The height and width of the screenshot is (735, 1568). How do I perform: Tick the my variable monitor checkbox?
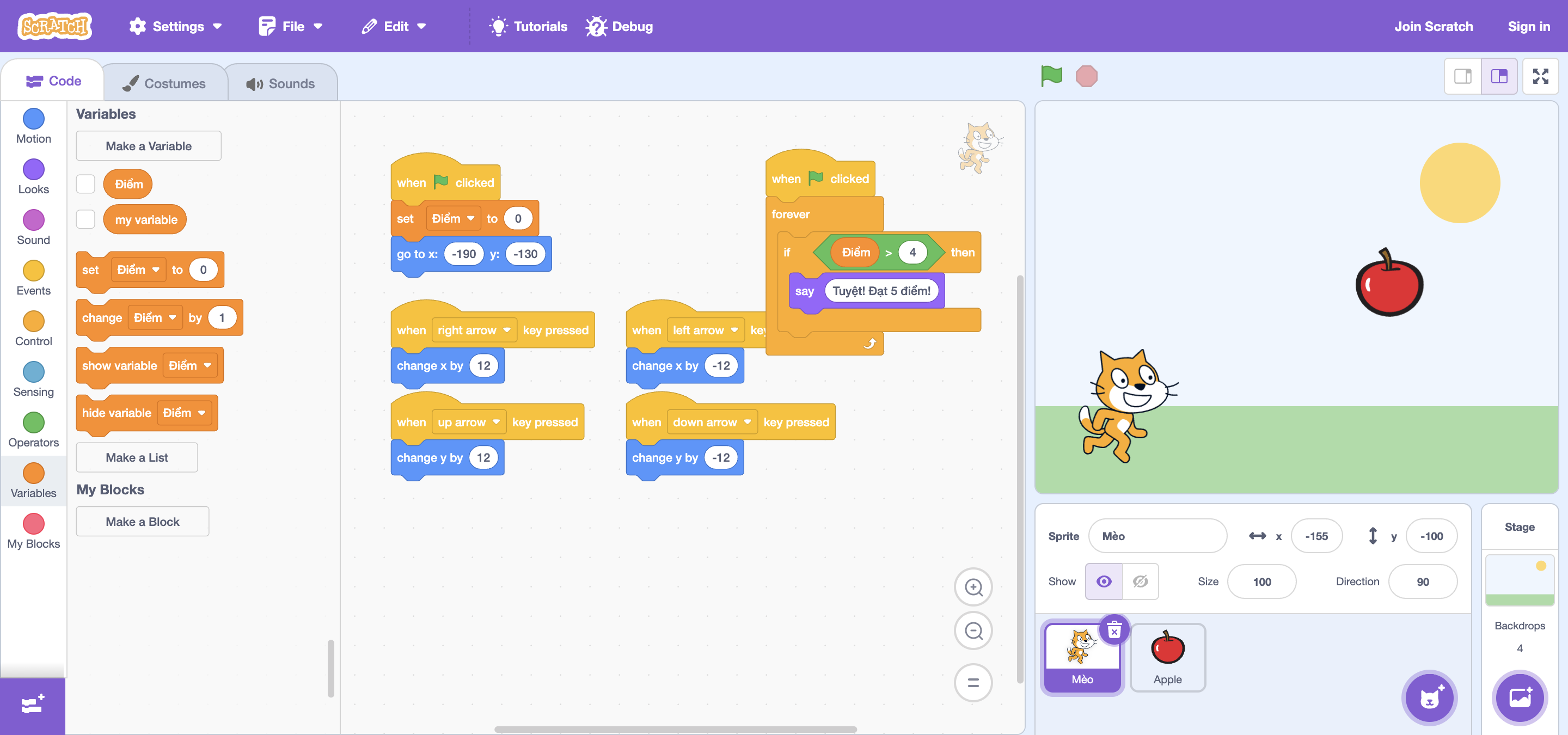[85, 219]
